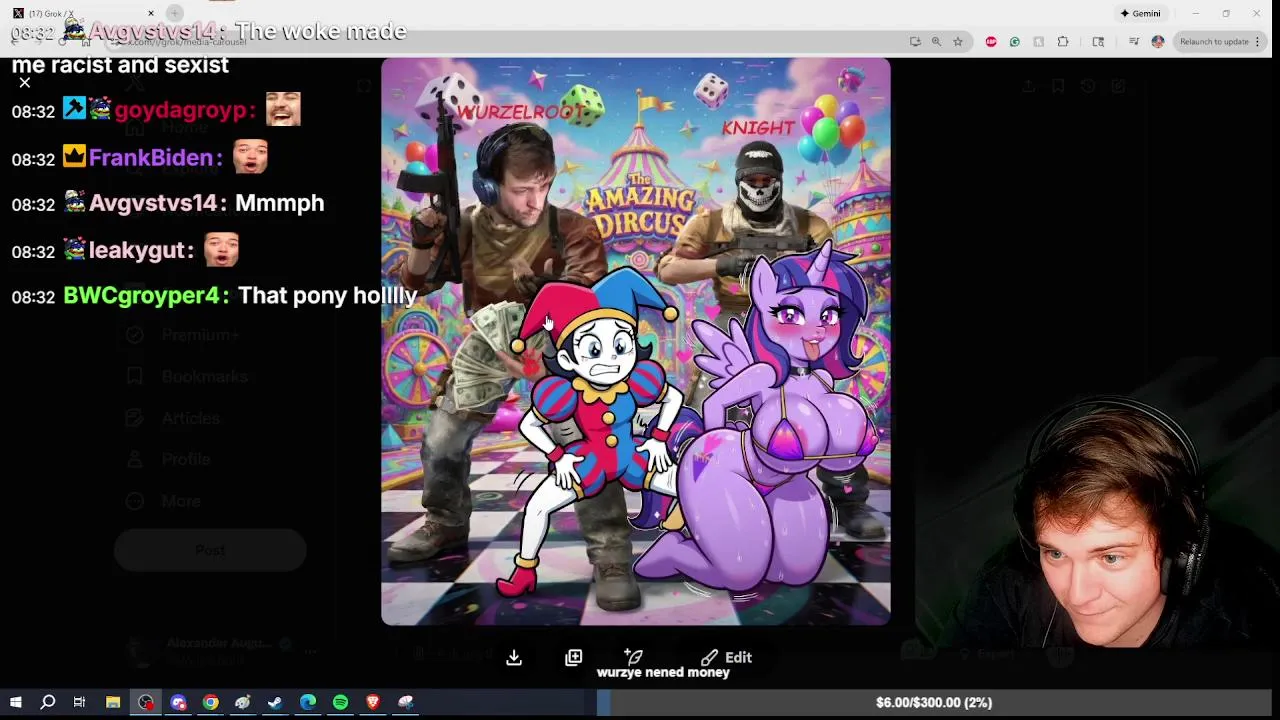Click the $6.00/$300.00 donation goal bar
The height and width of the screenshot is (720, 1280).
933,702
